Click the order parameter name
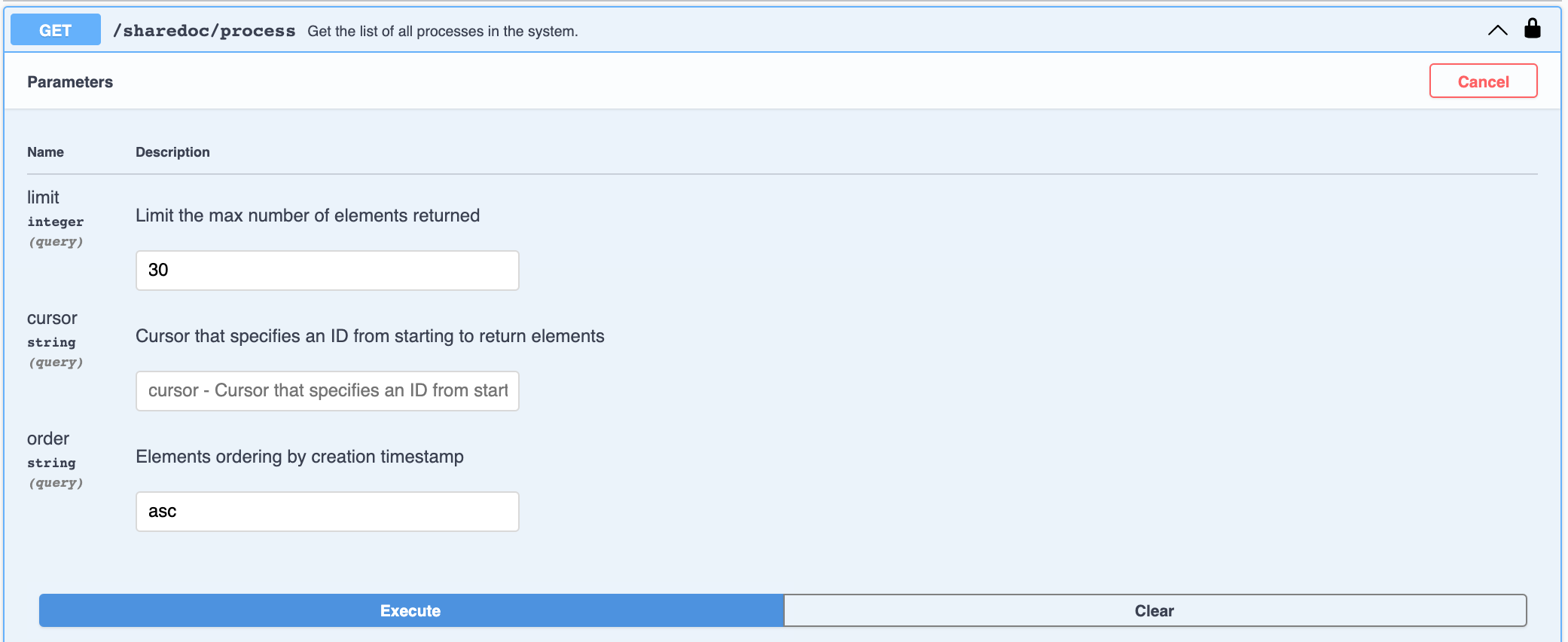 pyautogui.click(x=48, y=439)
